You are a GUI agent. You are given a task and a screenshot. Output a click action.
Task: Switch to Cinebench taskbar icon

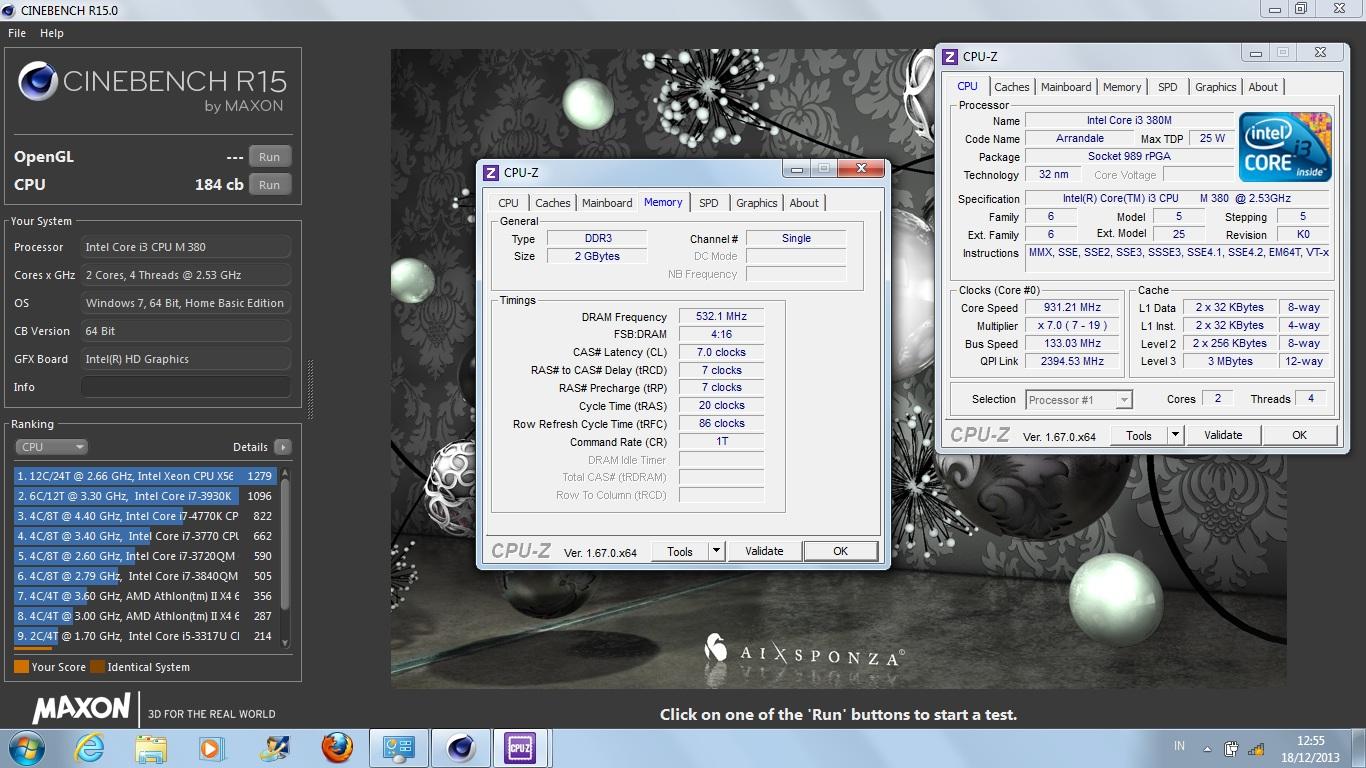461,748
